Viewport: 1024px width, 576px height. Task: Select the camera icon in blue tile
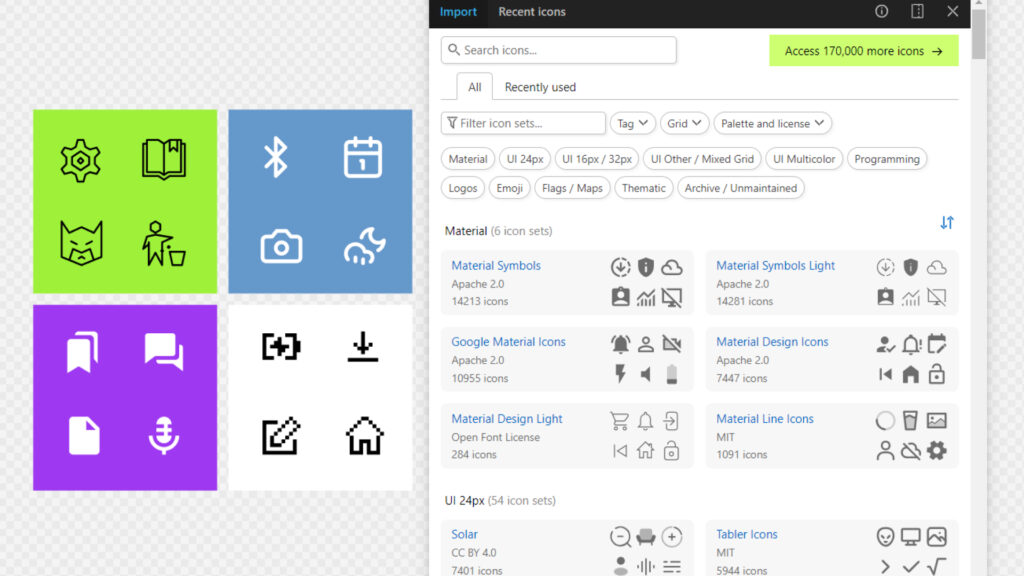coord(281,246)
